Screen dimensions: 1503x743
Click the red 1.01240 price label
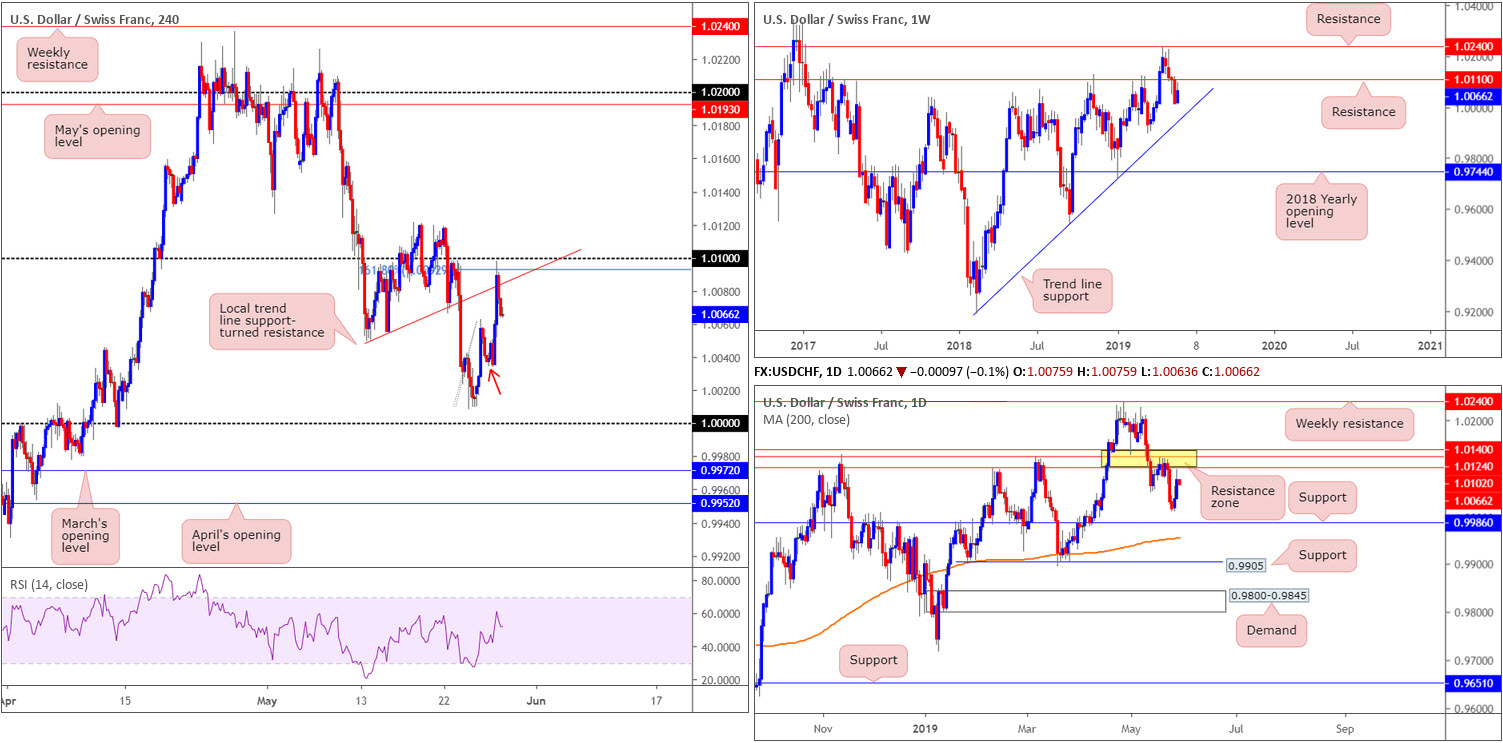click(x=1475, y=465)
